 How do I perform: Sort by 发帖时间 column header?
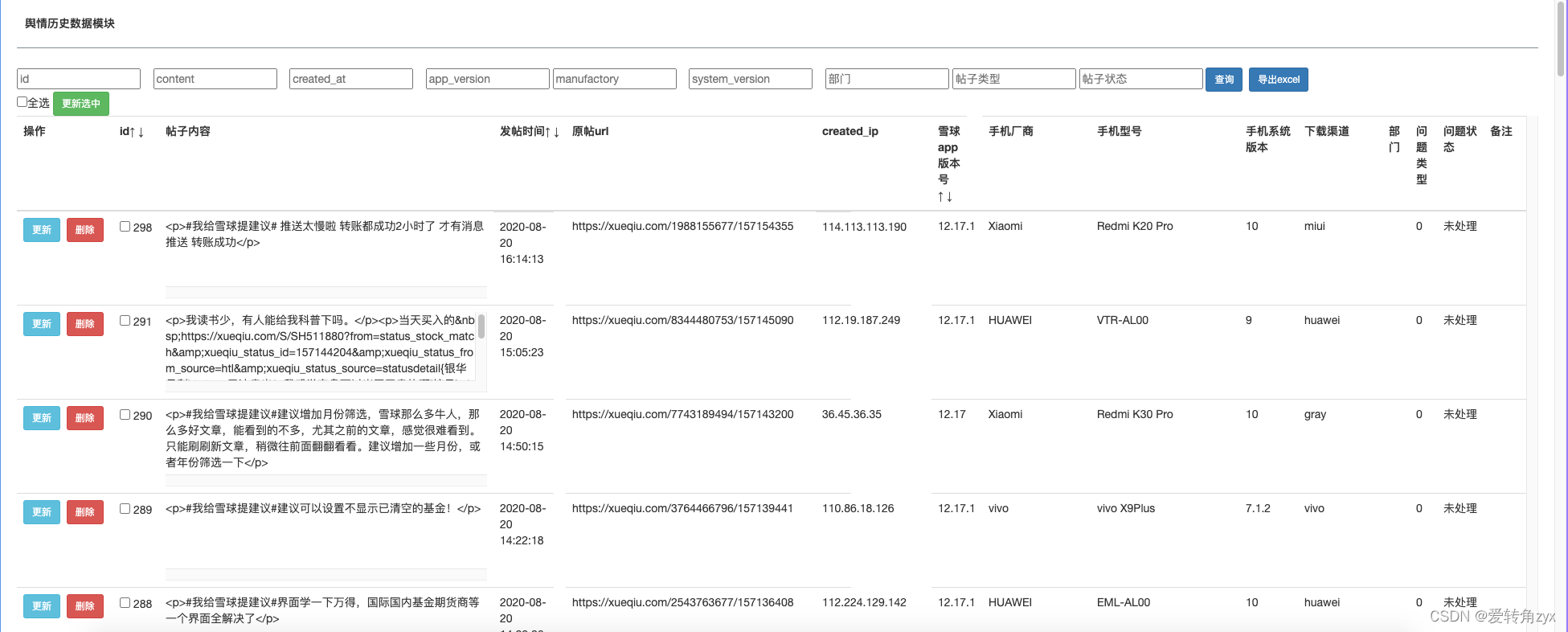pyautogui.click(x=530, y=132)
